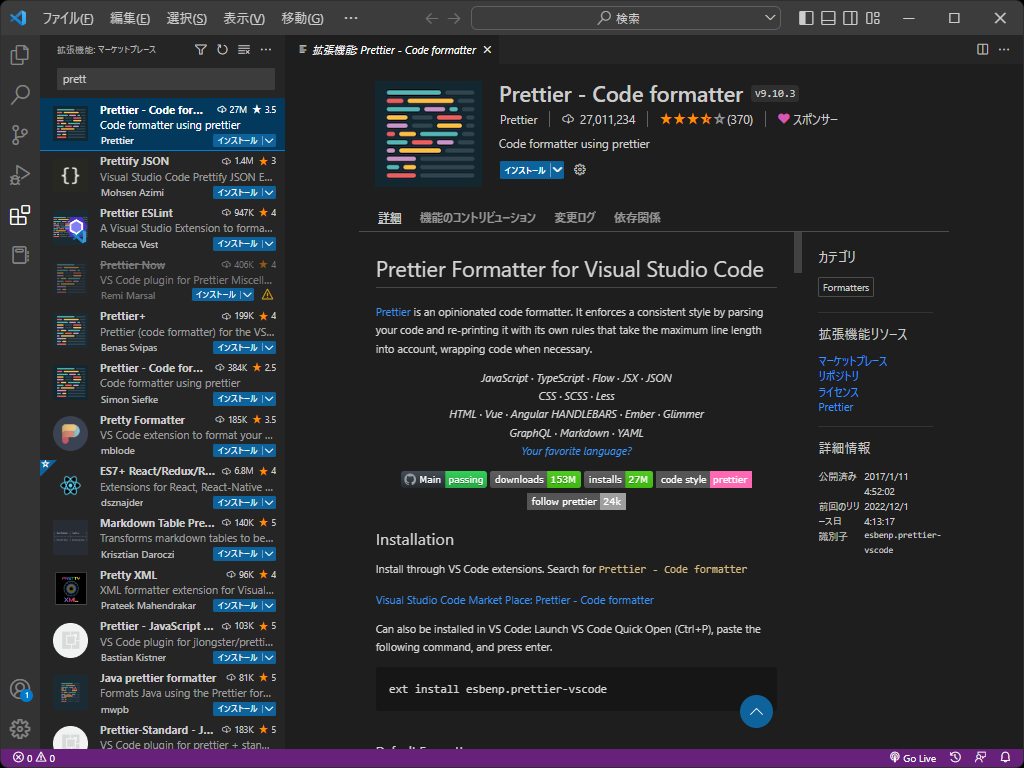Open the Your favorite language? link

pos(577,451)
